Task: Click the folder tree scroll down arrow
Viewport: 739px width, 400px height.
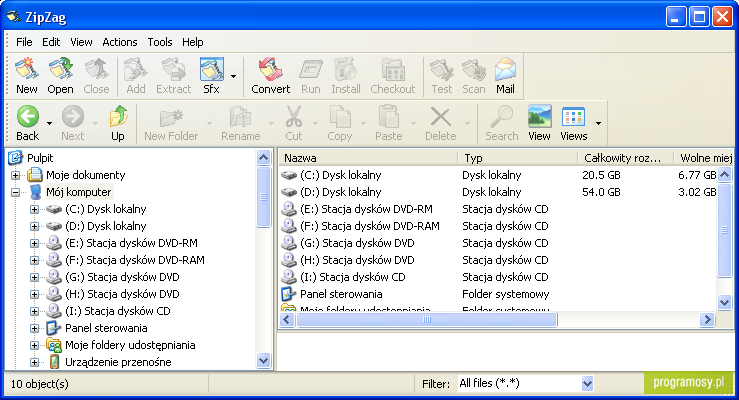Action: [x=263, y=361]
